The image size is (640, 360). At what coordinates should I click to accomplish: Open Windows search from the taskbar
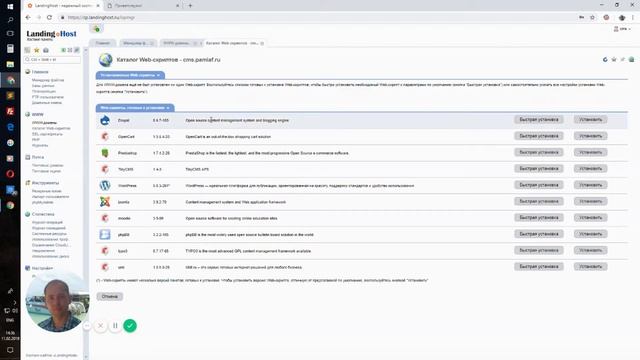click(10, 20)
